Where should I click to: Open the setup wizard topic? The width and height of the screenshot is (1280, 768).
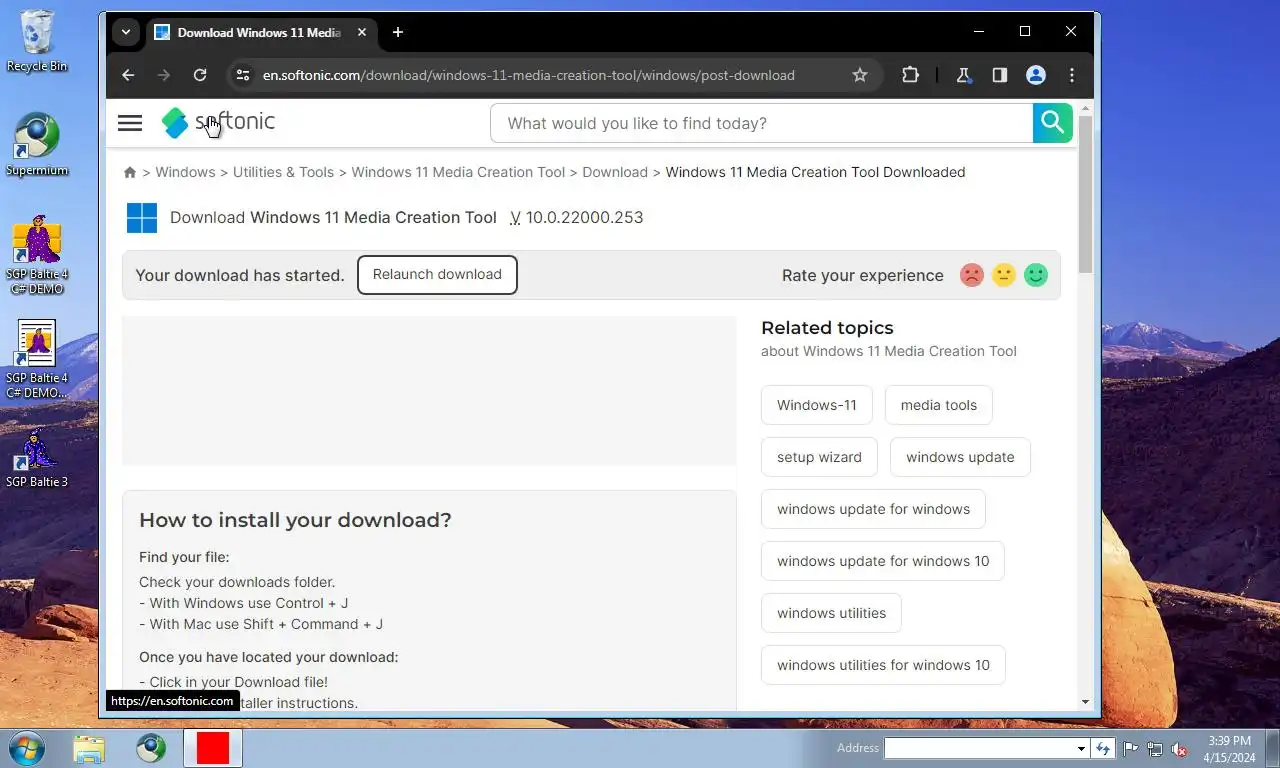pyautogui.click(x=819, y=457)
